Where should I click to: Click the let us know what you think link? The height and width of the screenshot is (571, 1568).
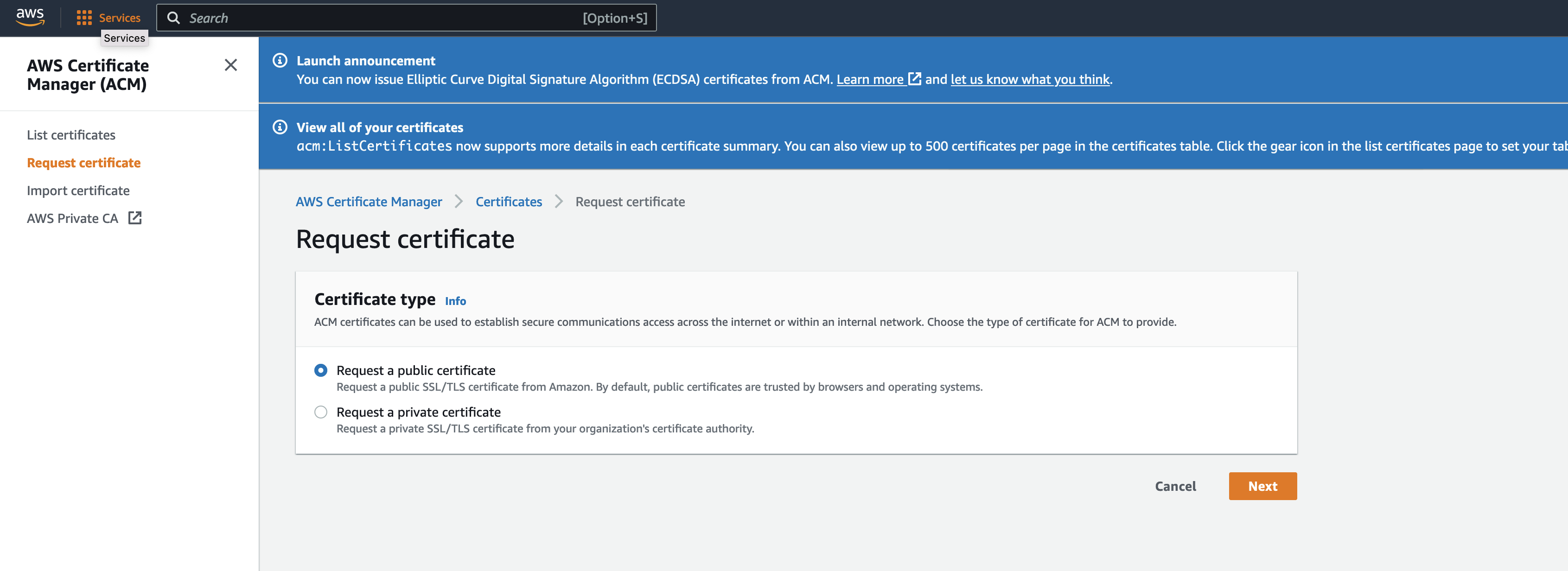click(1030, 78)
